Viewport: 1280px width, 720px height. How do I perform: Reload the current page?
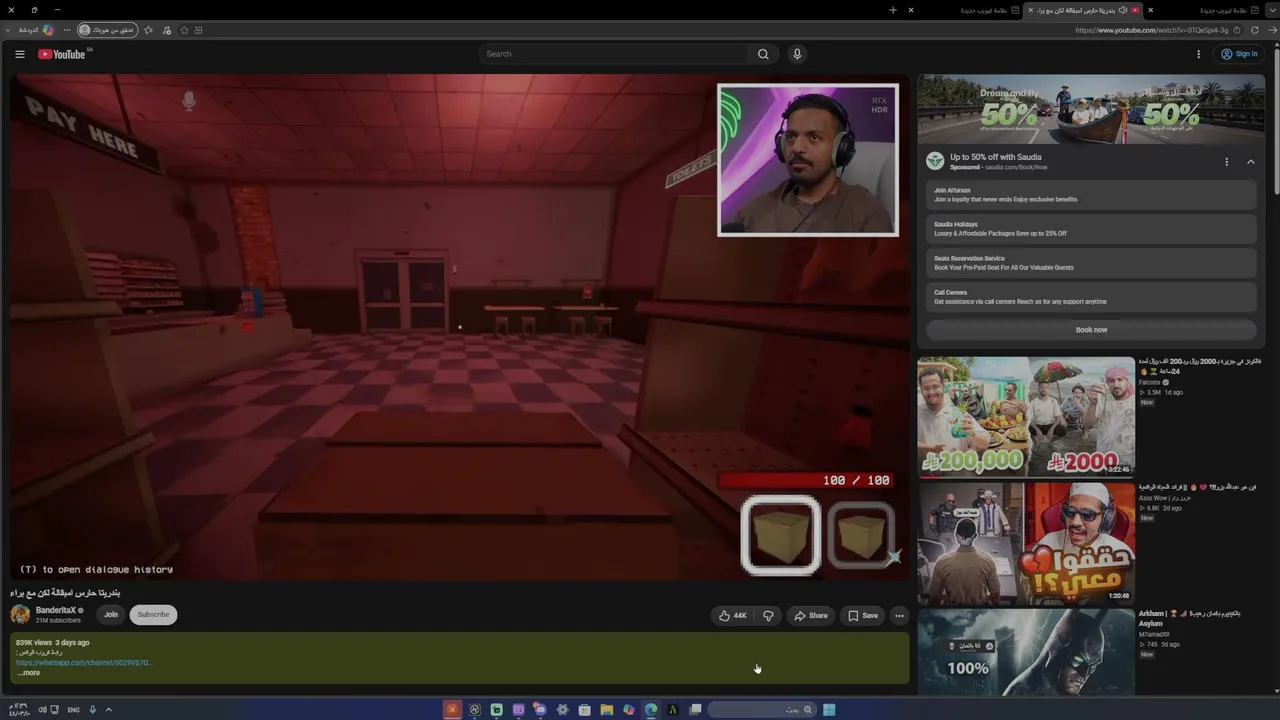1256,30
